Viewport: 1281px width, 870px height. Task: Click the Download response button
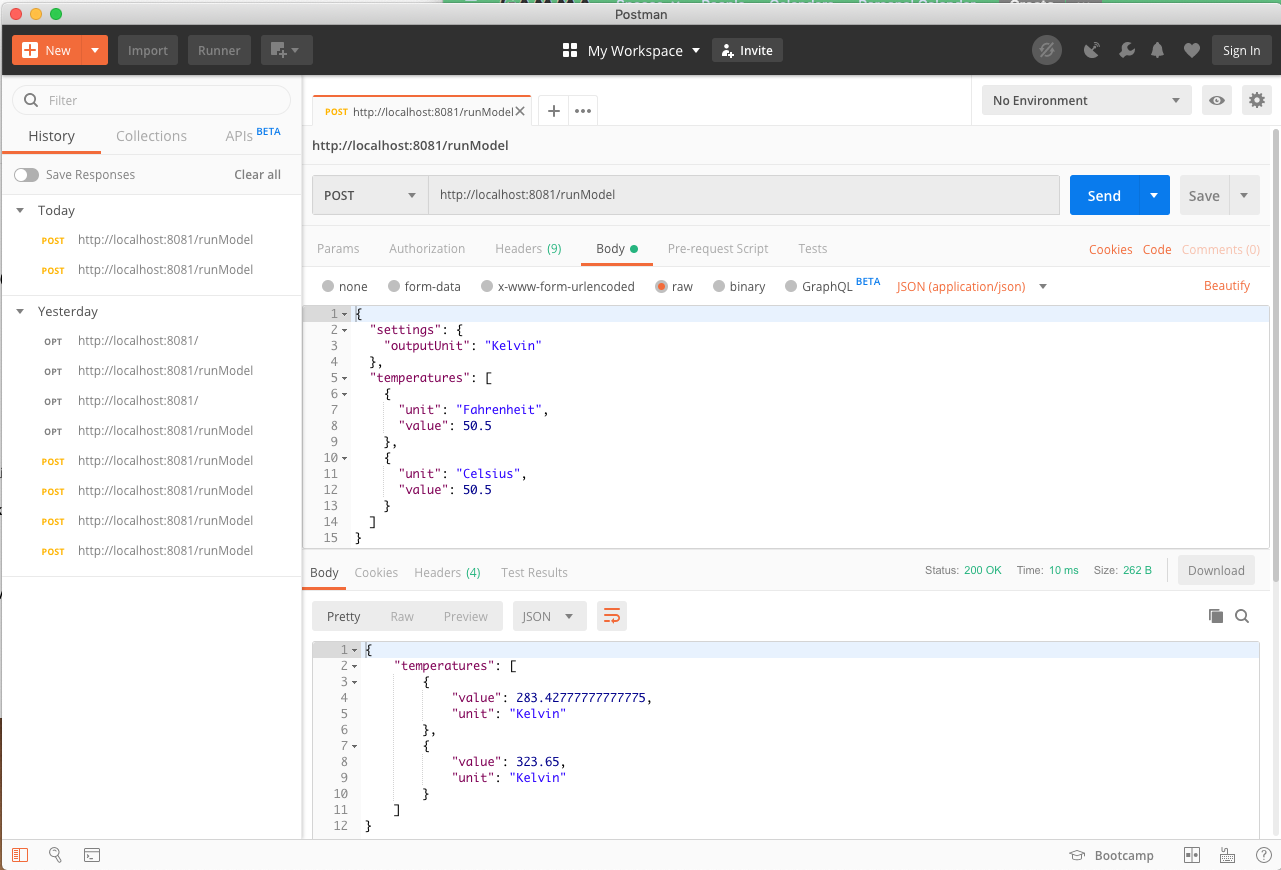pyautogui.click(x=1216, y=571)
